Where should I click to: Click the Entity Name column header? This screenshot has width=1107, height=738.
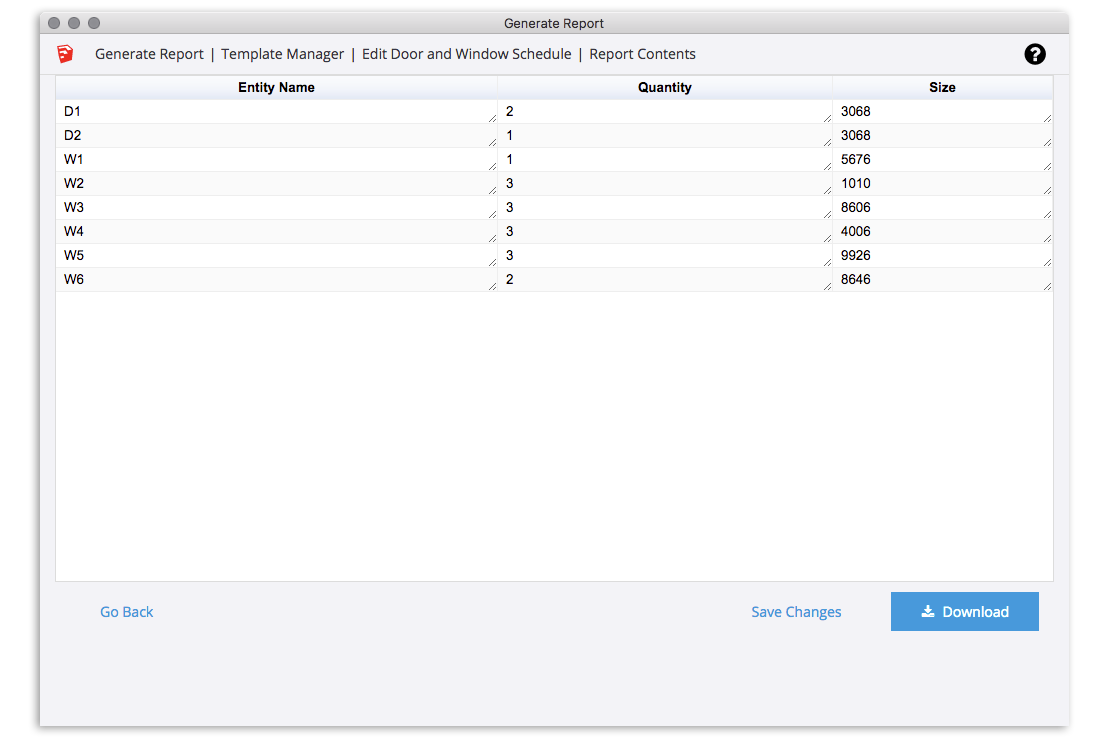[x=276, y=88]
